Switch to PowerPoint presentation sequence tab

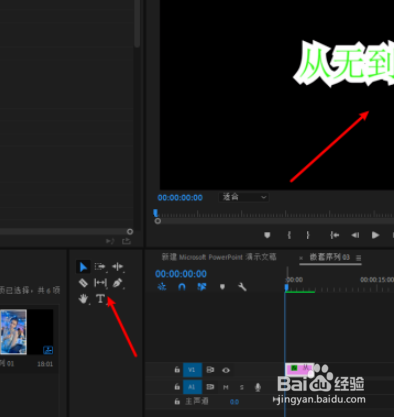tap(219, 257)
